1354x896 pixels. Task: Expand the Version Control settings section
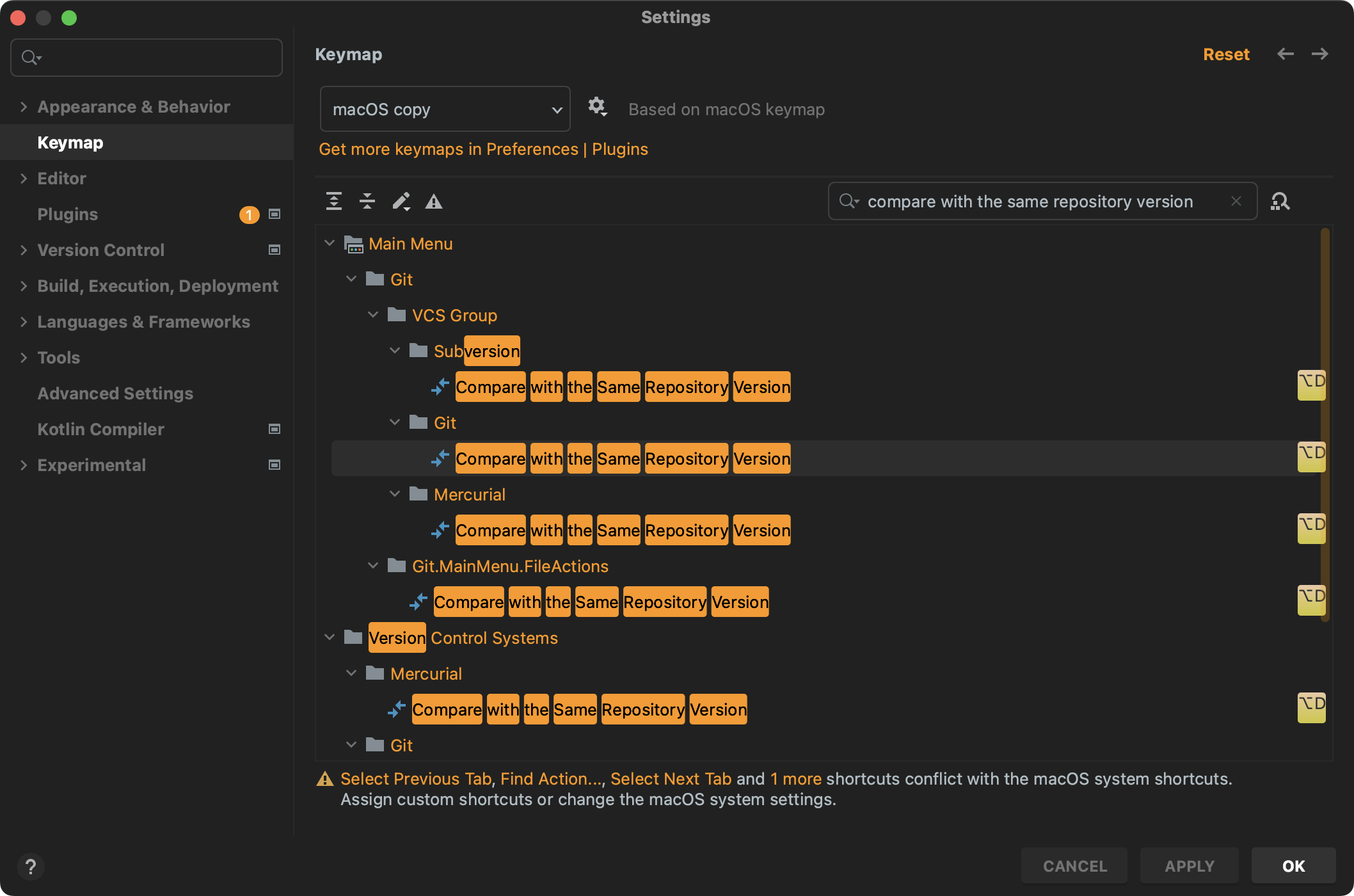[x=24, y=250]
